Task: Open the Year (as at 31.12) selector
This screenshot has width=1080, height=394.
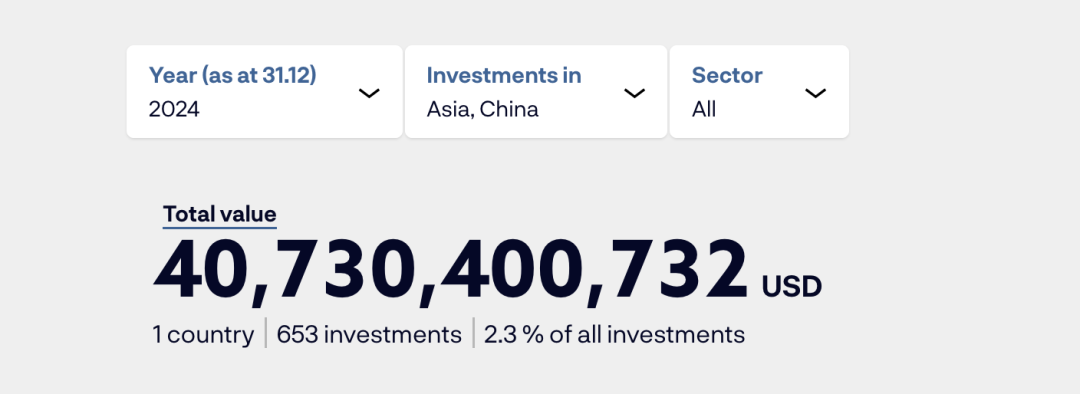Action: [264, 92]
